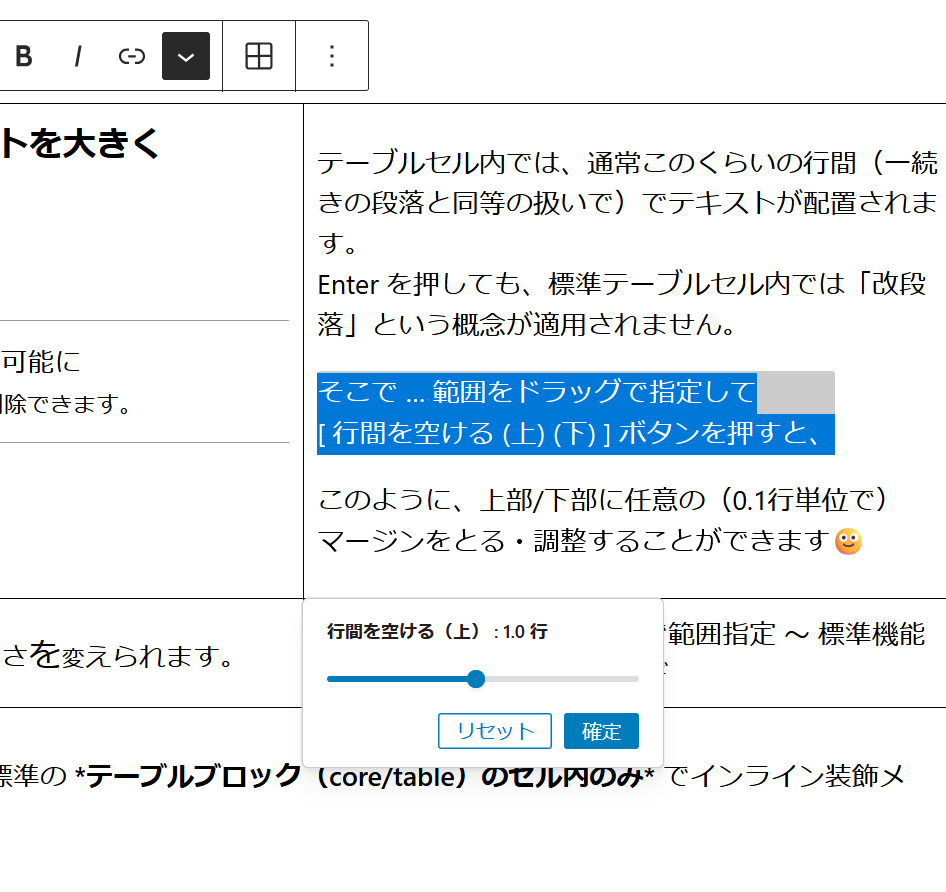This screenshot has height=892, width=946.
Task: Toggle bold formatting in the toolbar
Action: tap(24, 56)
